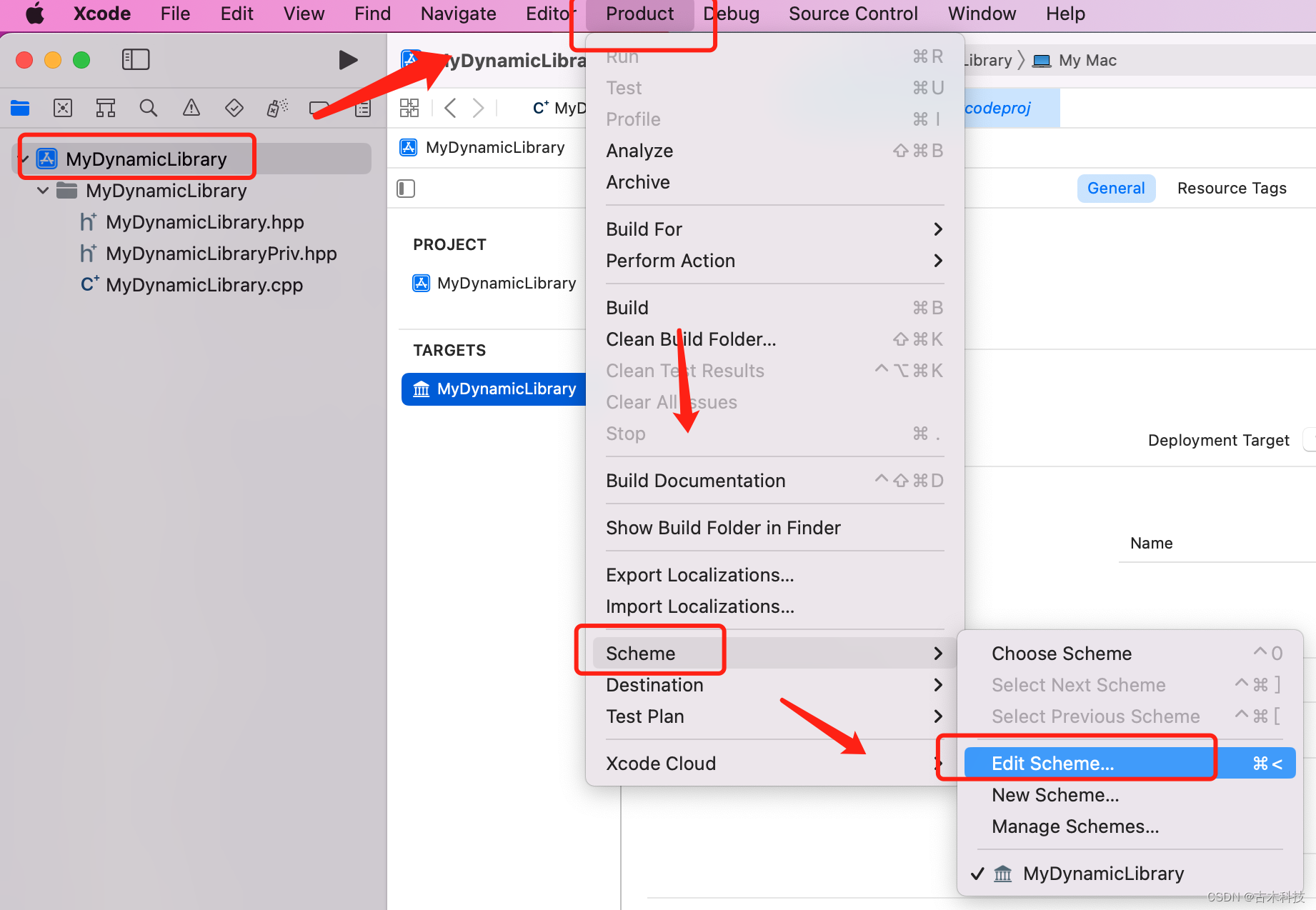
Task: Open the Find navigator magnifier
Action: [x=149, y=108]
